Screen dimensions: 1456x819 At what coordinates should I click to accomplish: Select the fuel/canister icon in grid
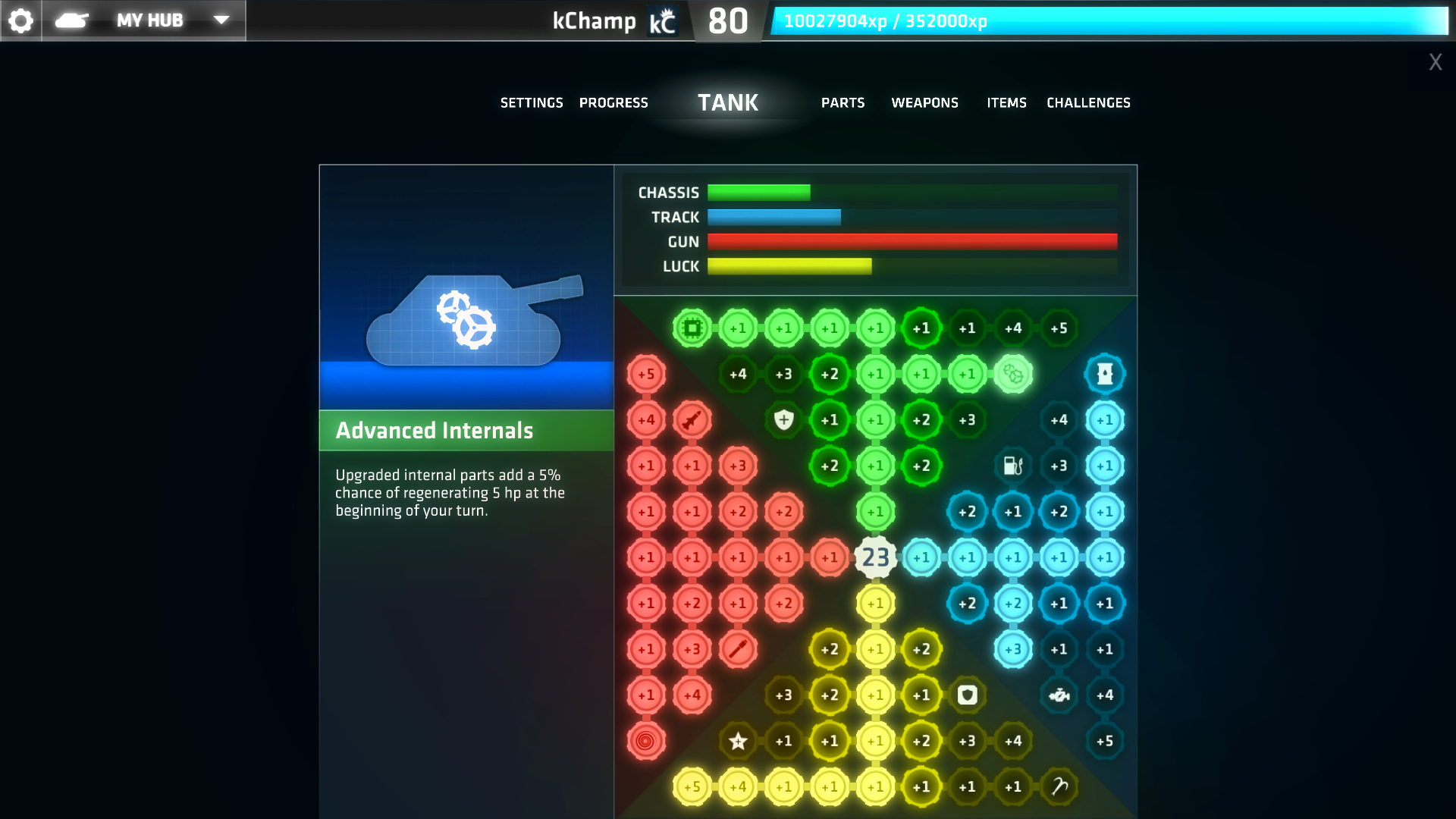(x=1012, y=465)
